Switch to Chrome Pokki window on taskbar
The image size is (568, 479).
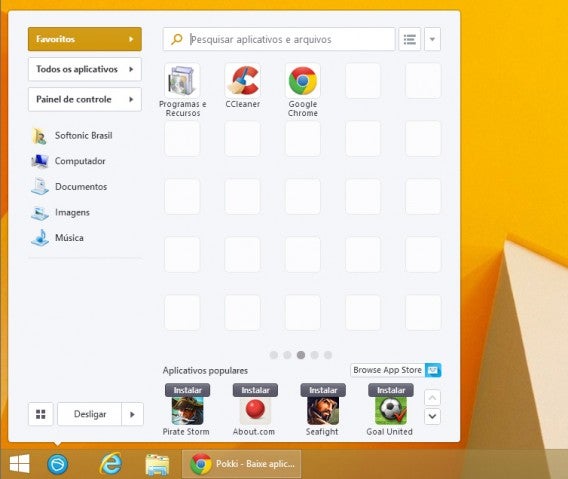click(242, 464)
